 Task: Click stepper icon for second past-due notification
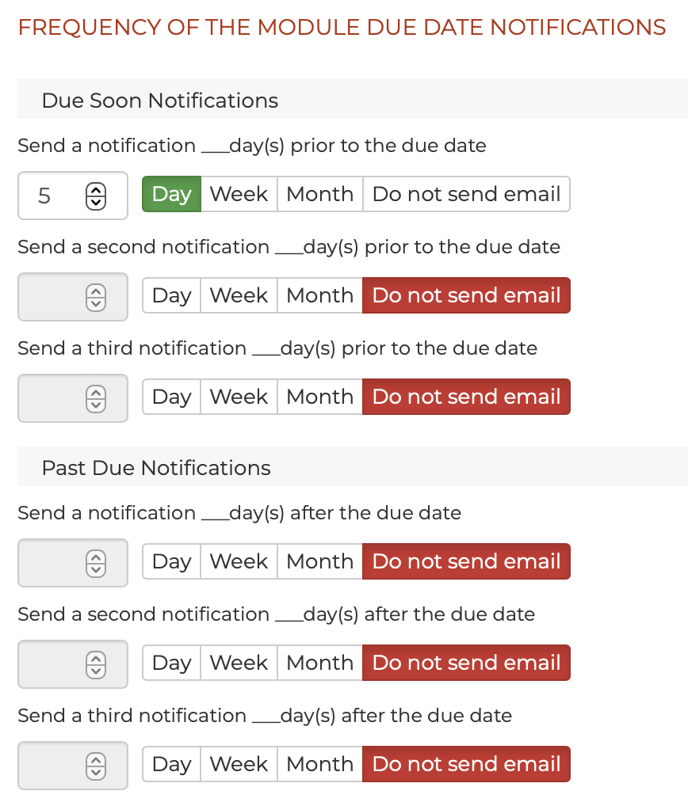tap(95, 664)
